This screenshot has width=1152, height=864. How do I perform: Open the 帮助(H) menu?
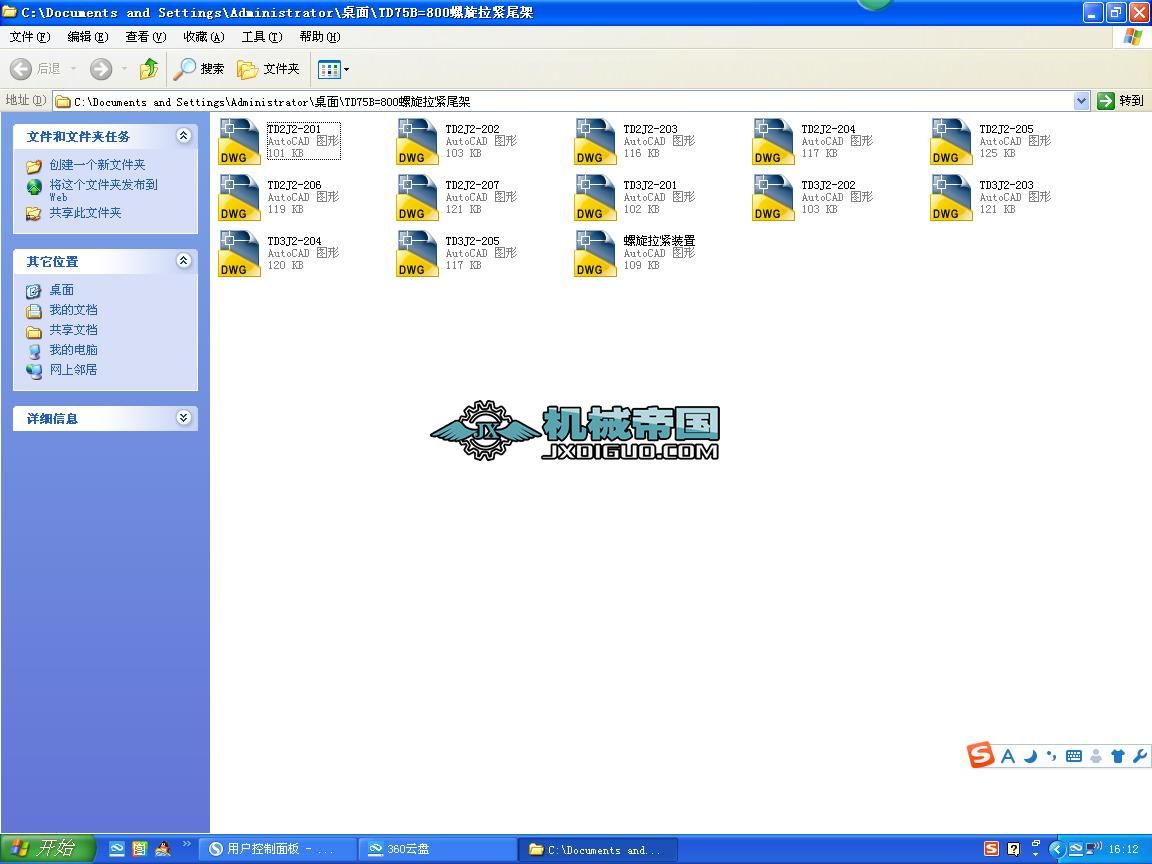320,37
